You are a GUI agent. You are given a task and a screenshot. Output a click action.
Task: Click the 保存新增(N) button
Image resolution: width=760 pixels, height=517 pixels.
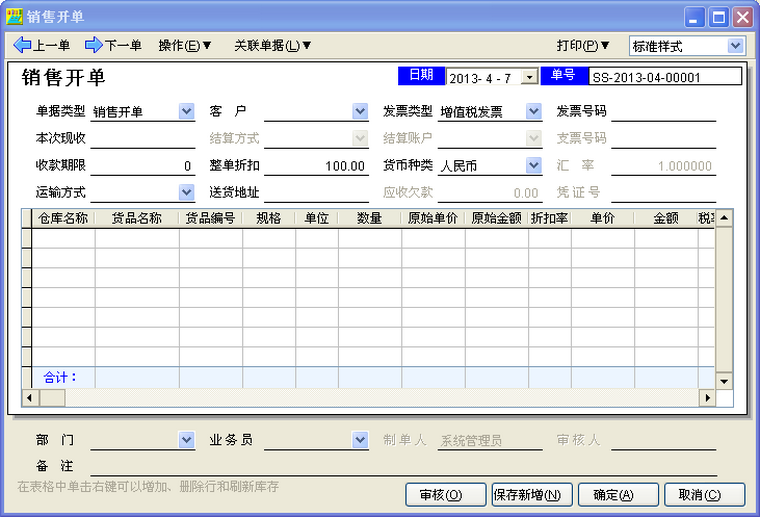click(531, 494)
